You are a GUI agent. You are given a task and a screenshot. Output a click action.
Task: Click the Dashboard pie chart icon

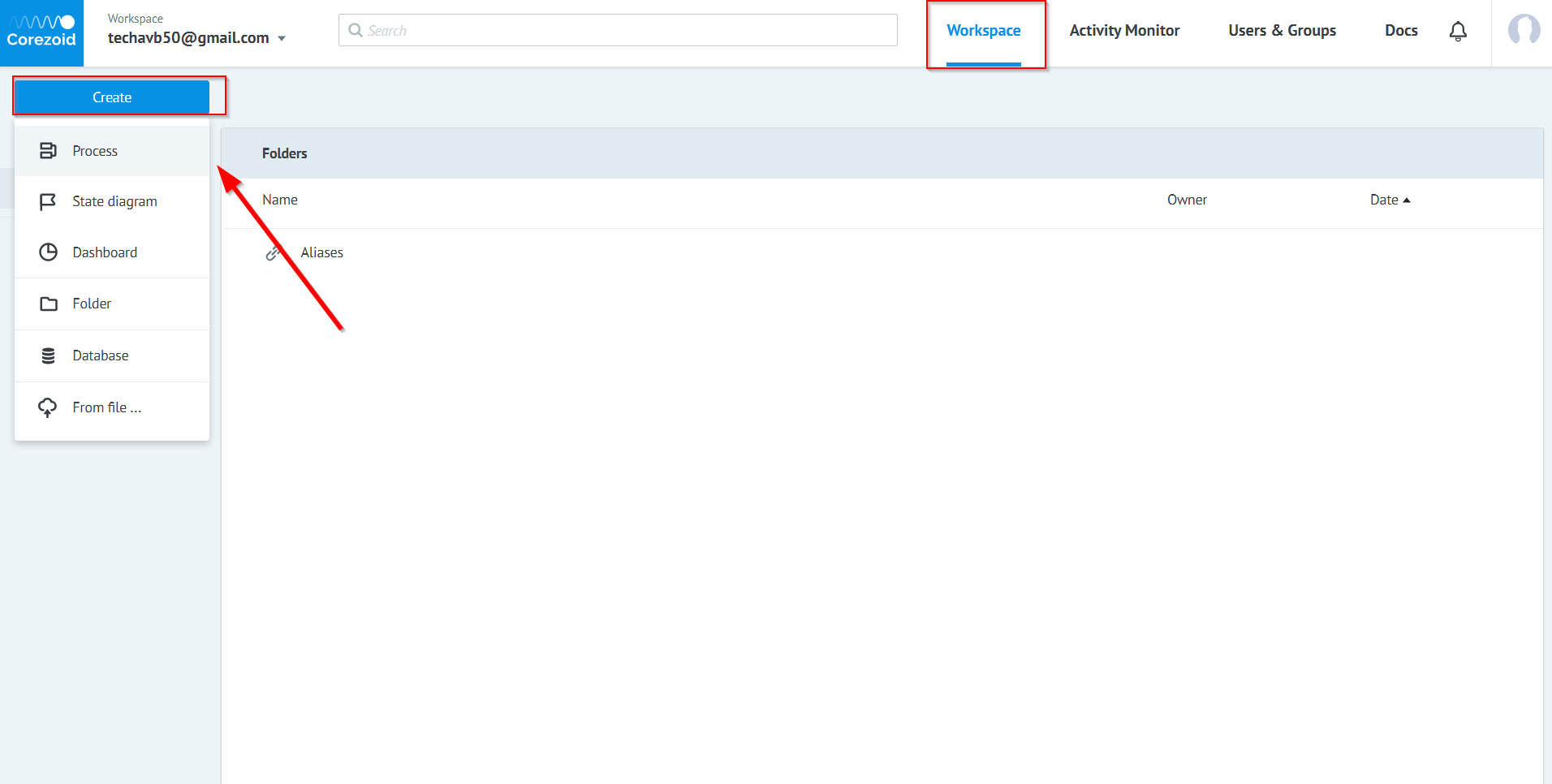pyautogui.click(x=48, y=252)
